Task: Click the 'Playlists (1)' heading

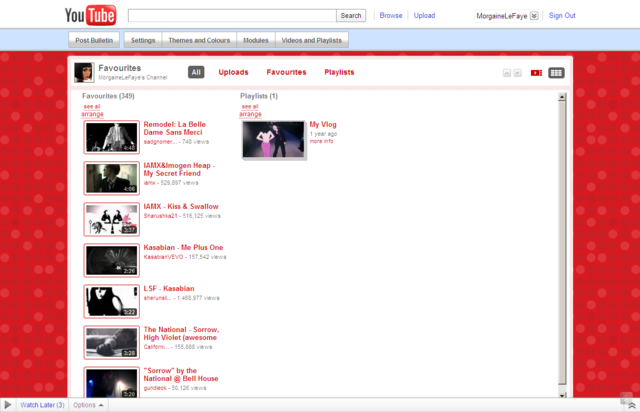Action: pos(259,96)
